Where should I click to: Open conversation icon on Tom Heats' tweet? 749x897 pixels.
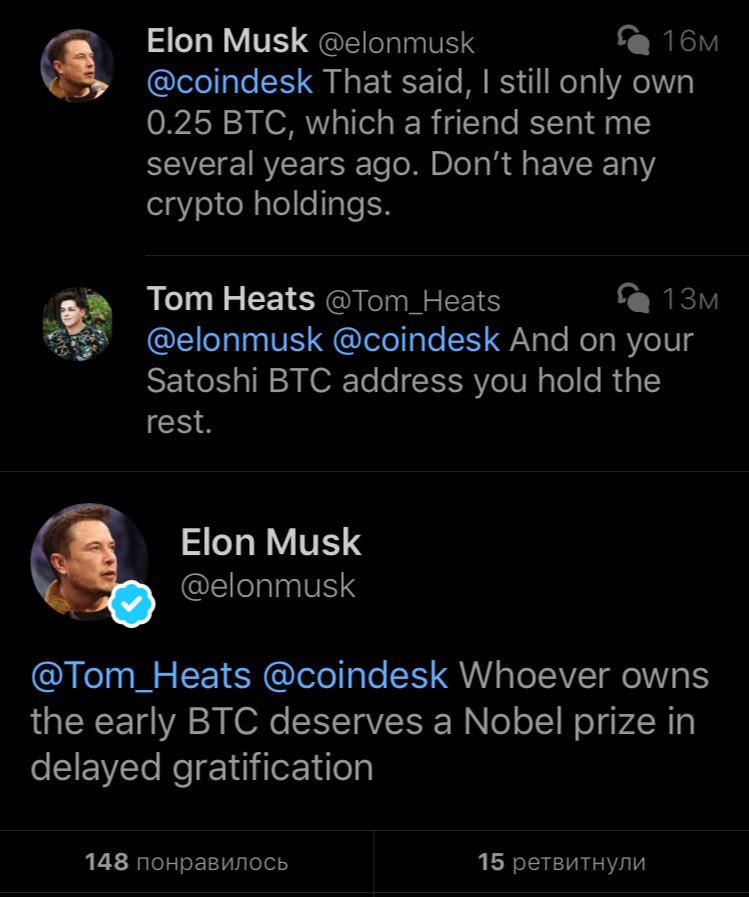(x=633, y=298)
